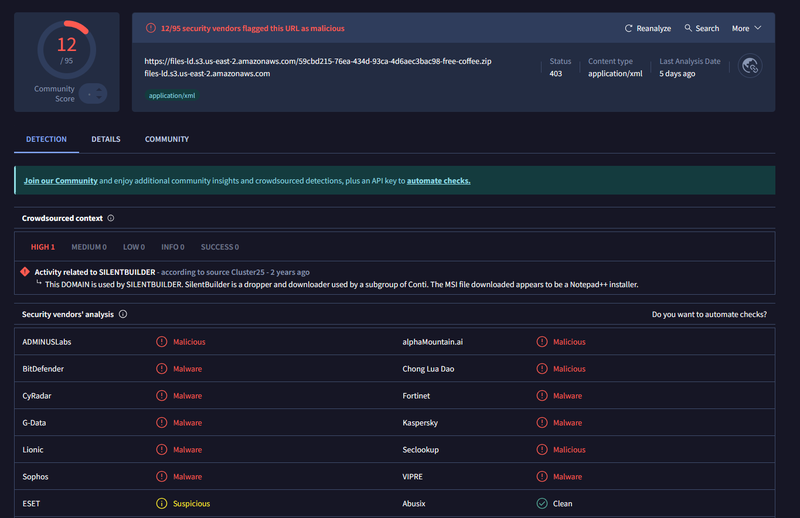Click info icon next to Crowdsourced context
Screen dimensions: 800x518
pyautogui.click(x=111, y=218)
